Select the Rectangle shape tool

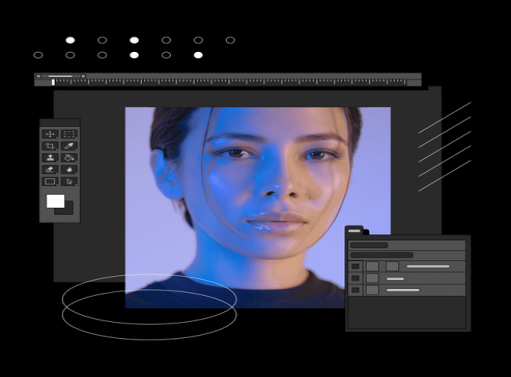point(50,182)
